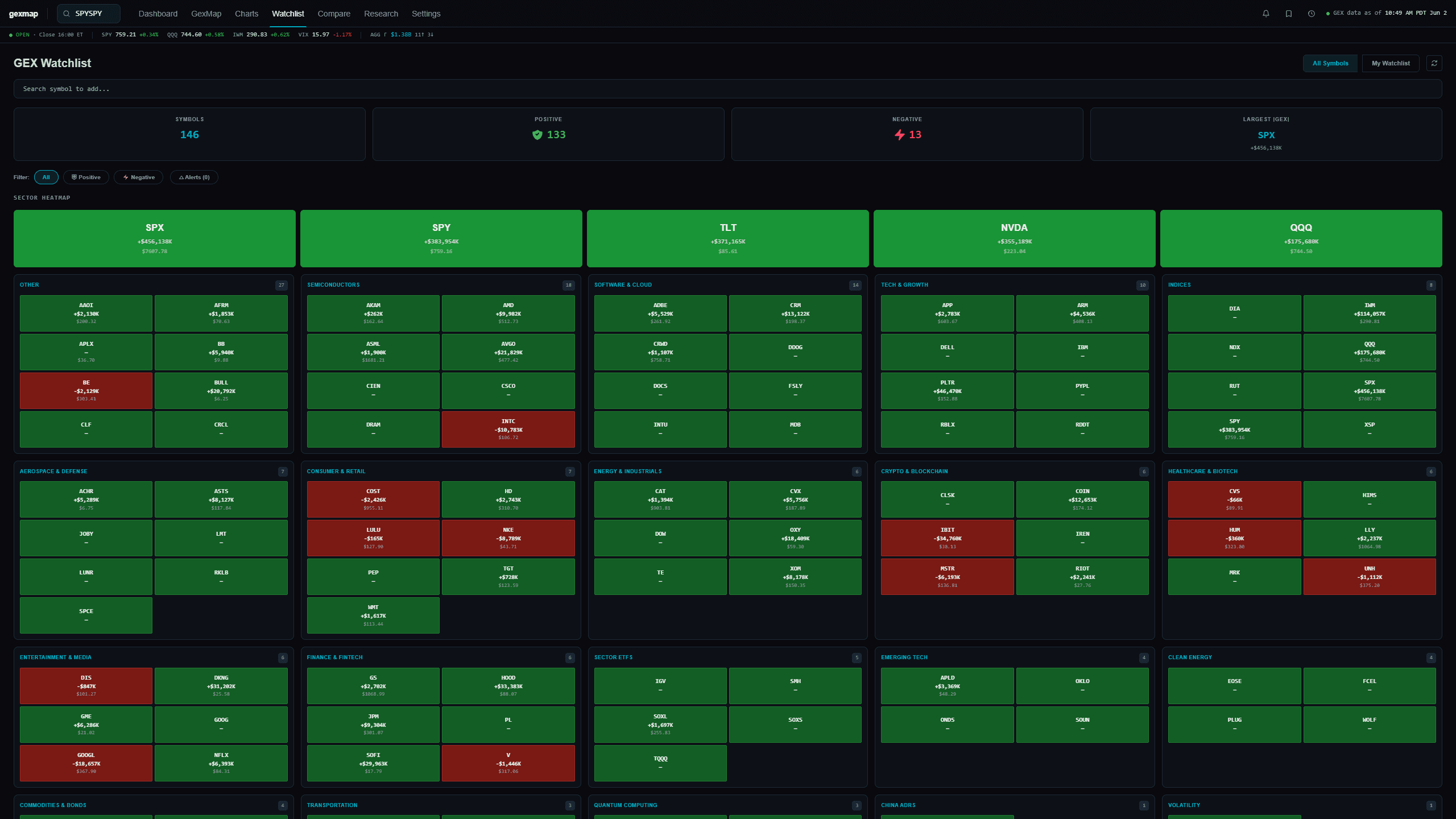Open the large NVDA heatmap tile
Image resolution: width=1456 pixels, height=819 pixels.
(1015, 238)
